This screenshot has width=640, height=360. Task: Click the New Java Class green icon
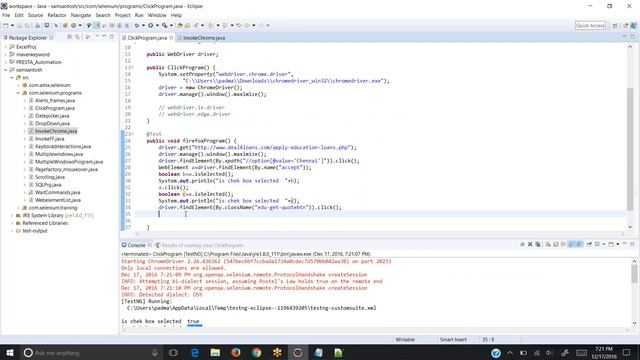click(73, 25)
